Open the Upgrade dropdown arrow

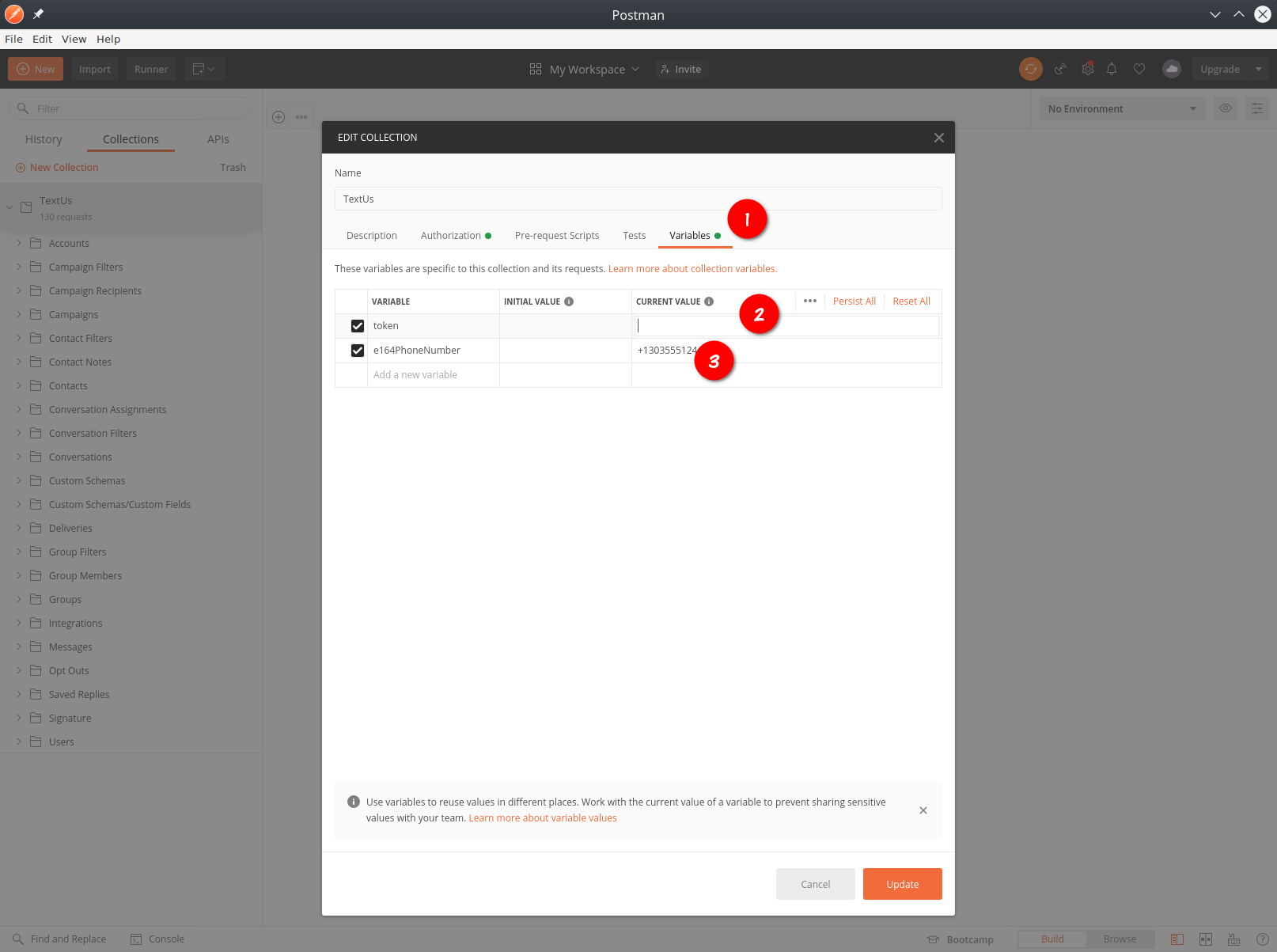[1259, 69]
